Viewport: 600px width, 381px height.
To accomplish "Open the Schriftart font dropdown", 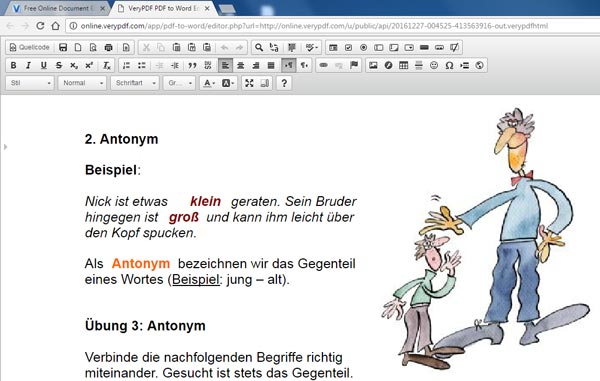I will tap(135, 83).
